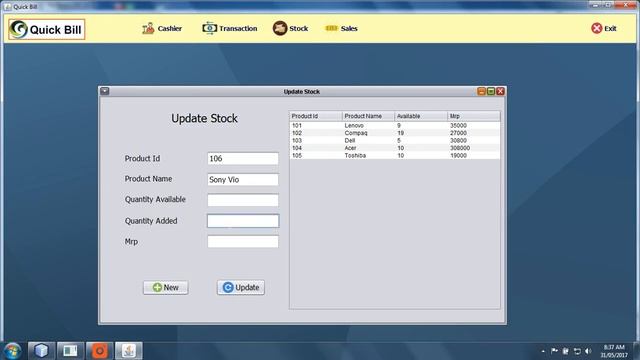Viewport: 640px width, 360px height.
Task: Focus the Product Id field
Action: (243, 158)
